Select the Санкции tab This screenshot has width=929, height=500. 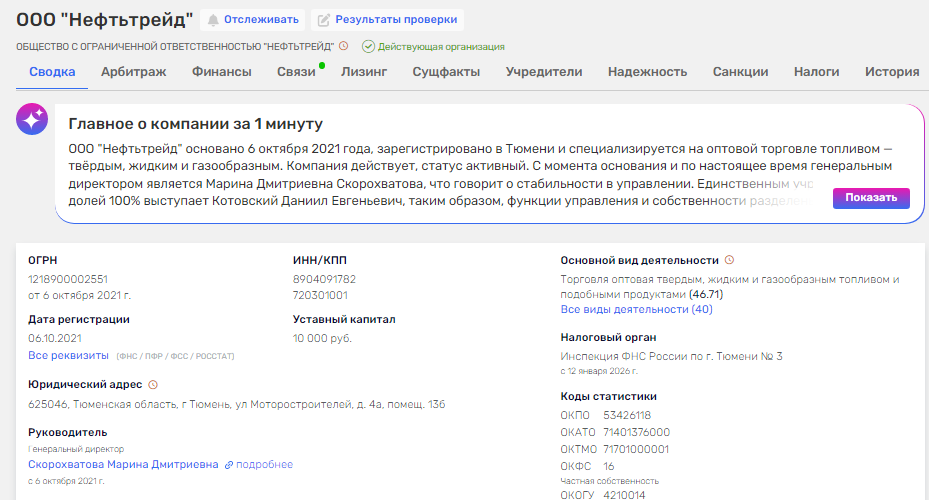click(740, 72)
